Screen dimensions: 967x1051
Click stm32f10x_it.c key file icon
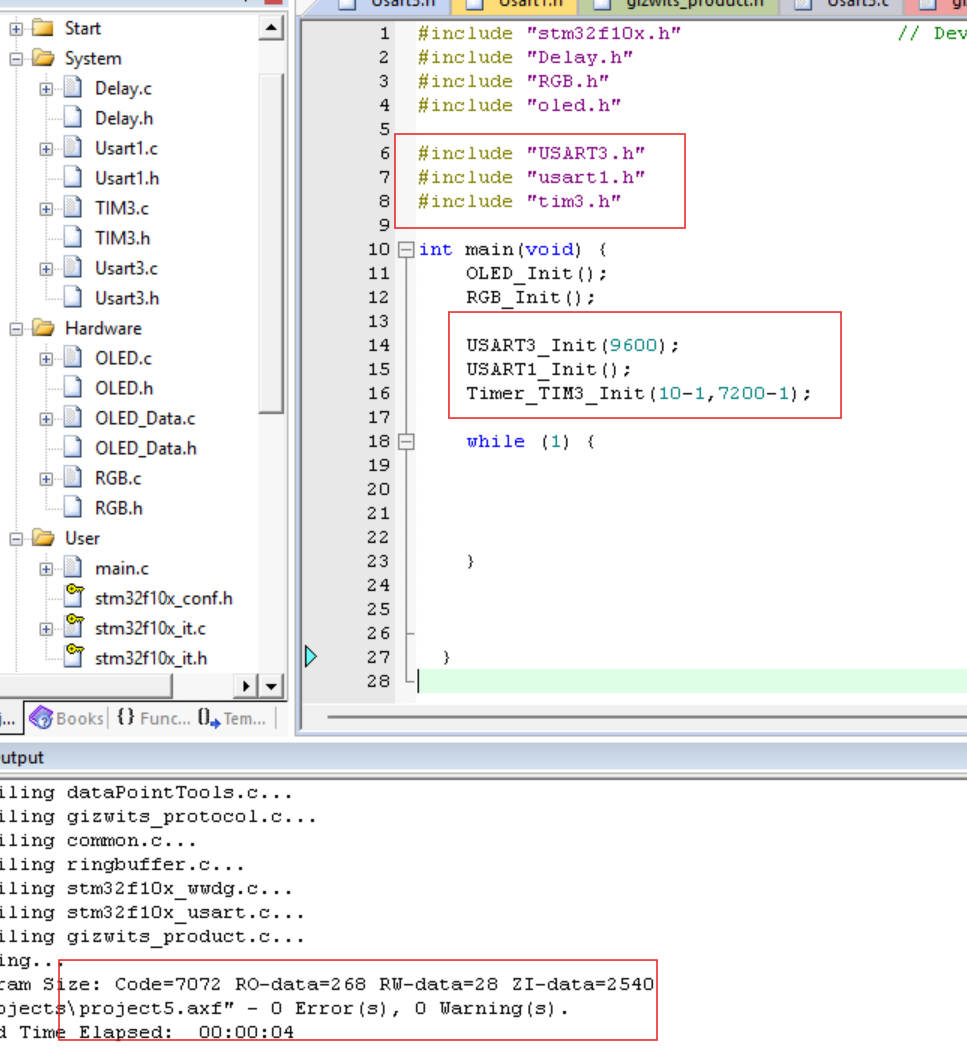(x=74, y=627)
